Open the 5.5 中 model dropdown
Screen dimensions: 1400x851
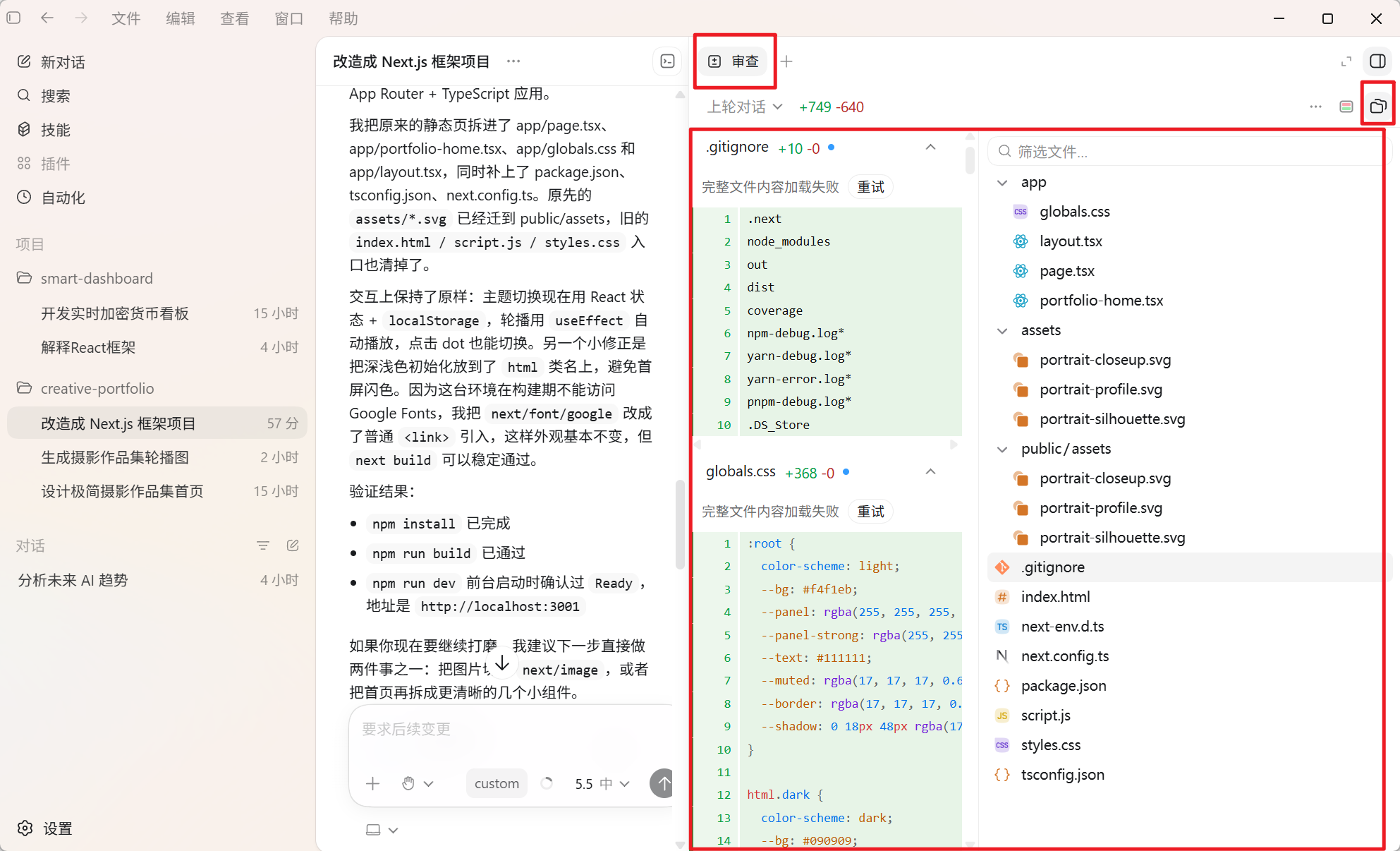tap(602, 783)
